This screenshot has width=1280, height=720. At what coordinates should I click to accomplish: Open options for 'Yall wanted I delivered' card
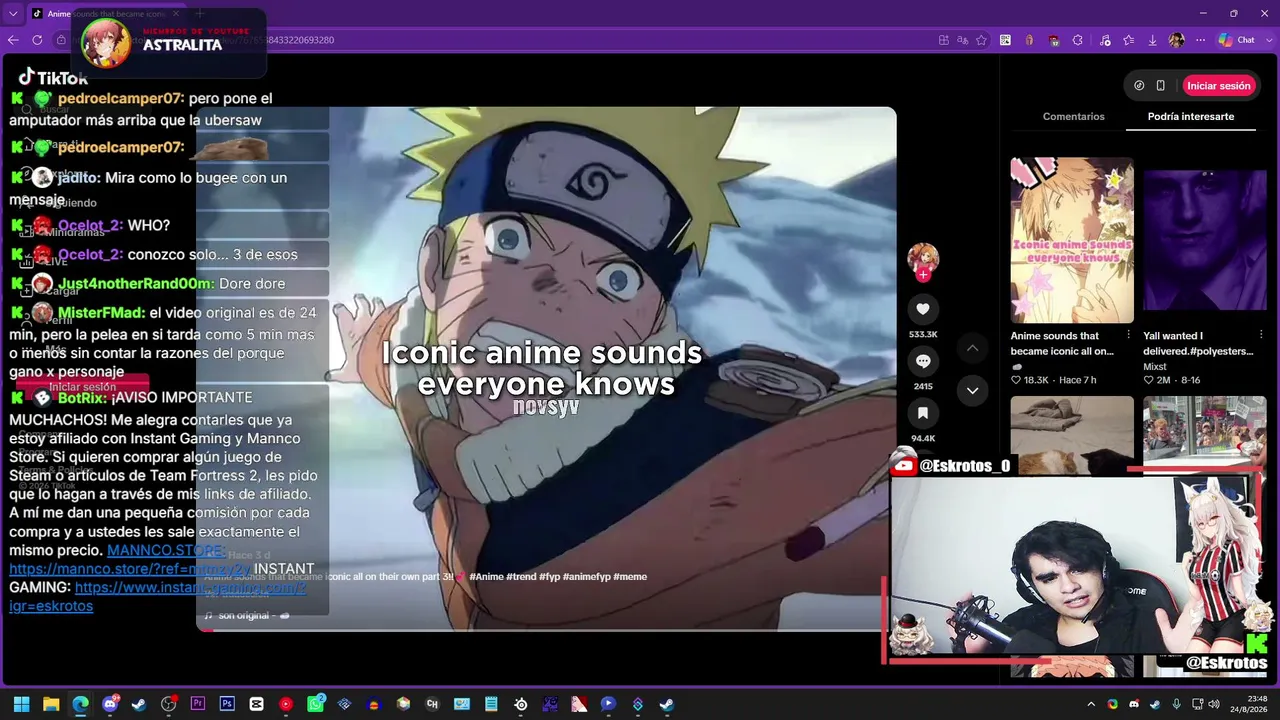1261,335
